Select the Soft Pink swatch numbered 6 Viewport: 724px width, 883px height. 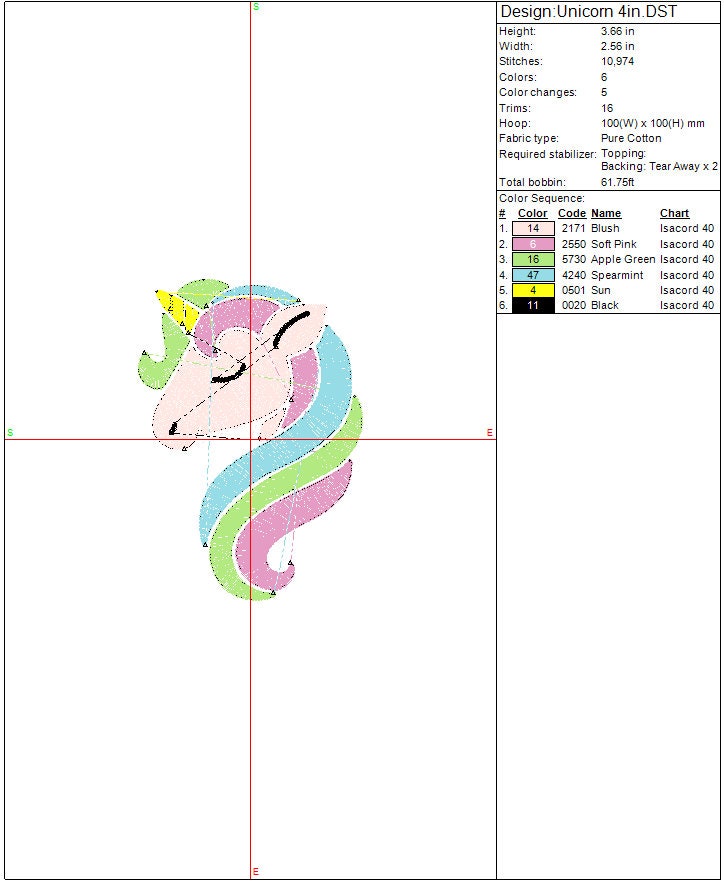pos(533,244)
